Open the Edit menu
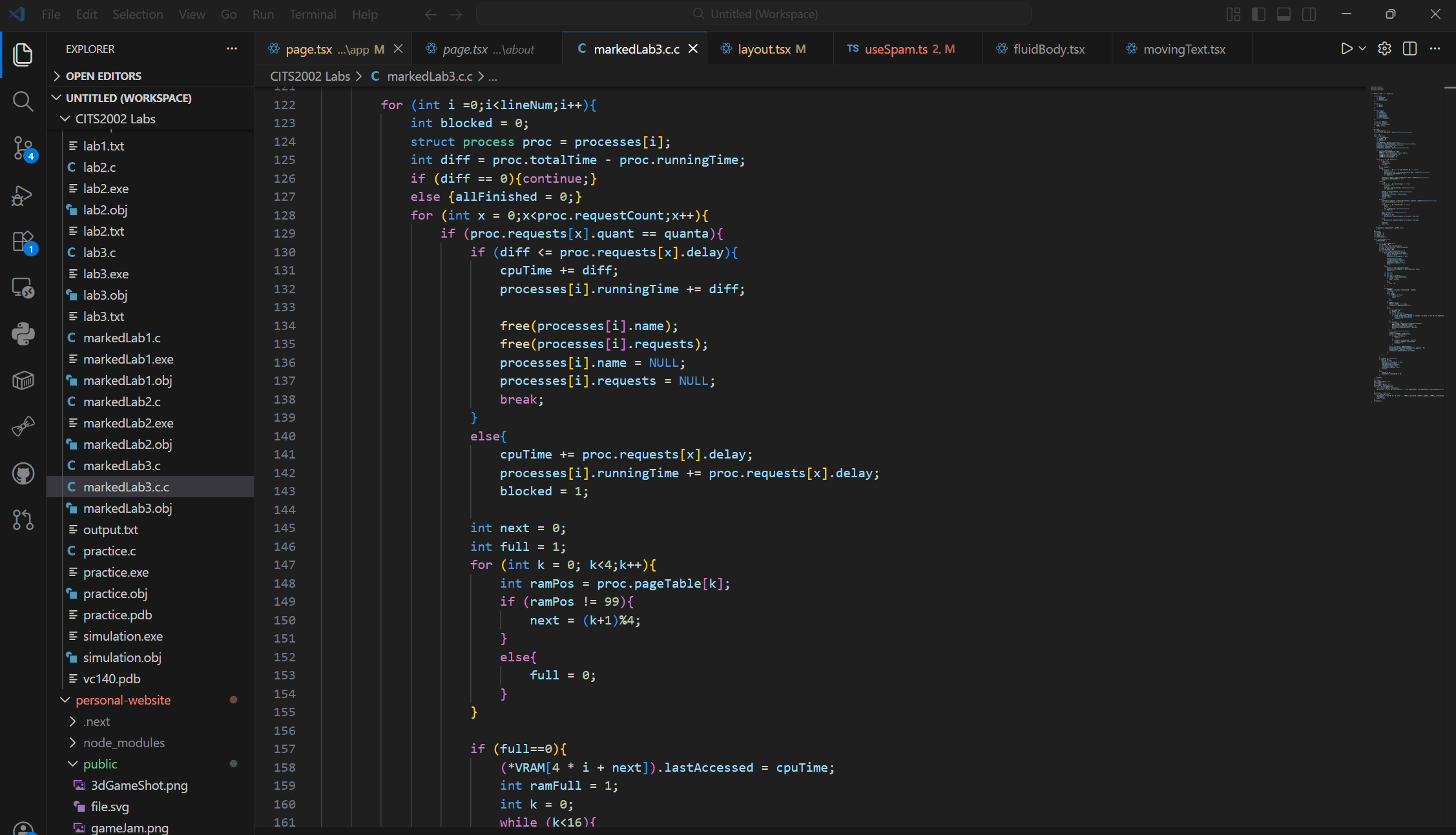1456x835 pixels. [87, 14]
